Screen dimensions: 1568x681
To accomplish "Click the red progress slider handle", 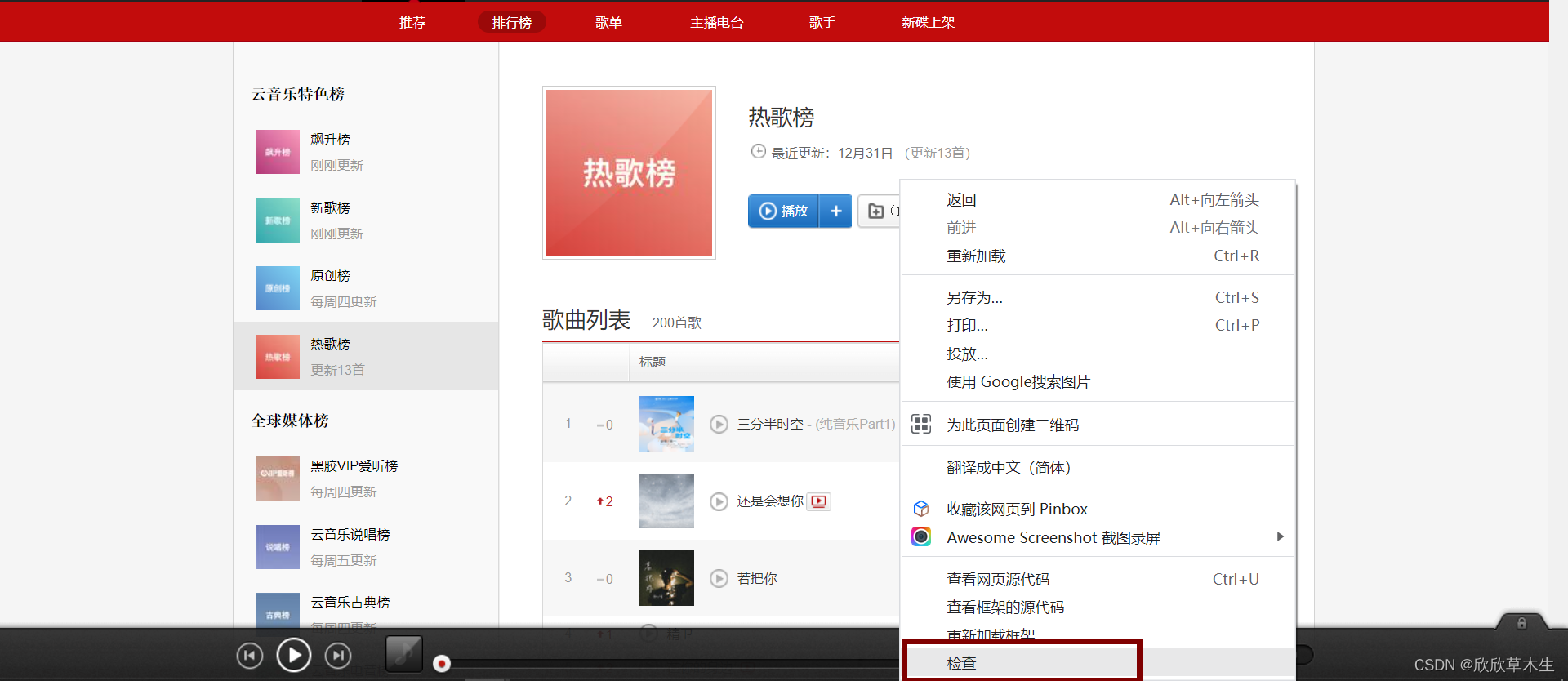I will point(442,663).
